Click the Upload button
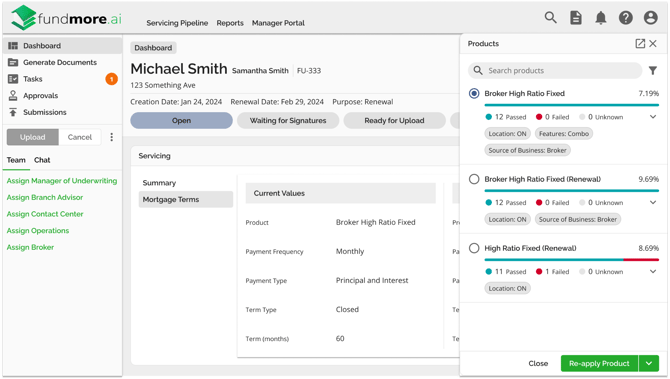 (32, 137)
